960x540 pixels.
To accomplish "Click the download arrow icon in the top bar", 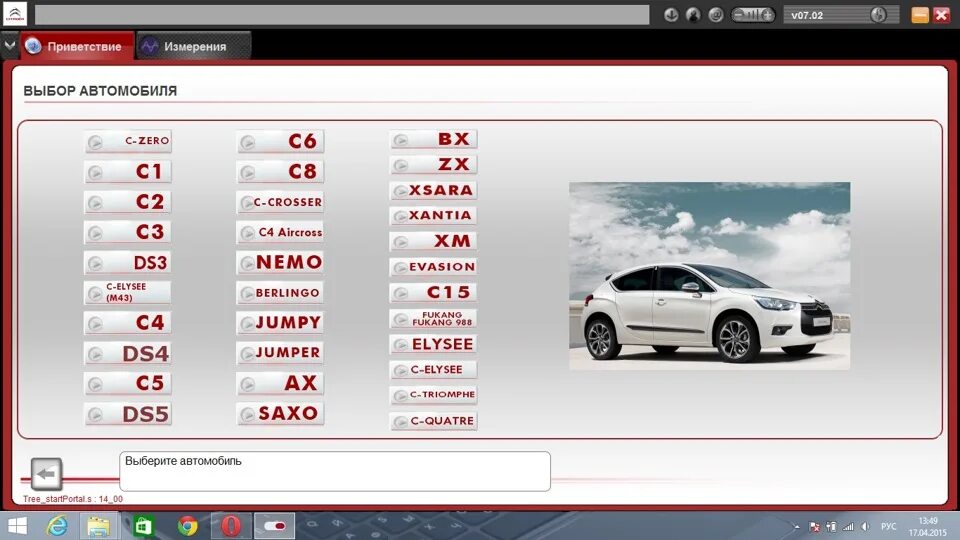I will click(x=671, y=15).
